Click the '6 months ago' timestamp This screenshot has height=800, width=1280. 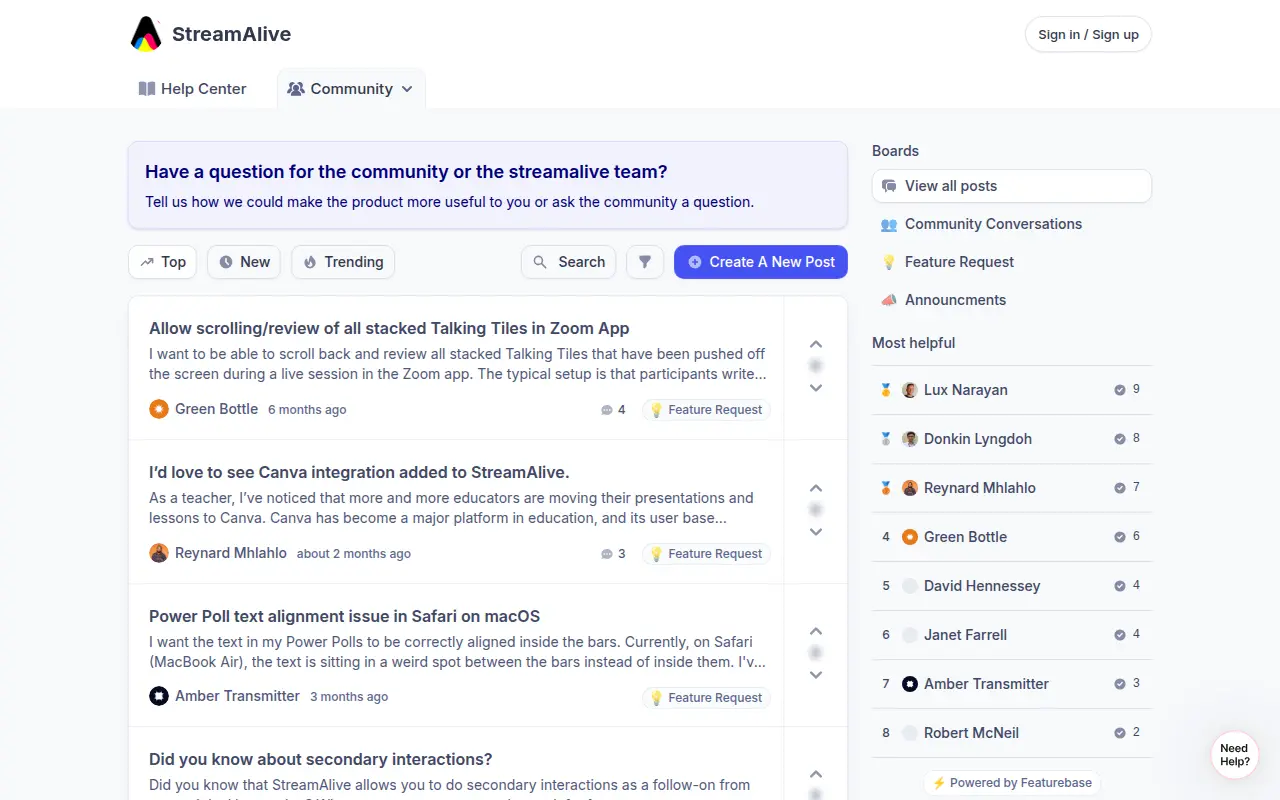pos(307,410)
